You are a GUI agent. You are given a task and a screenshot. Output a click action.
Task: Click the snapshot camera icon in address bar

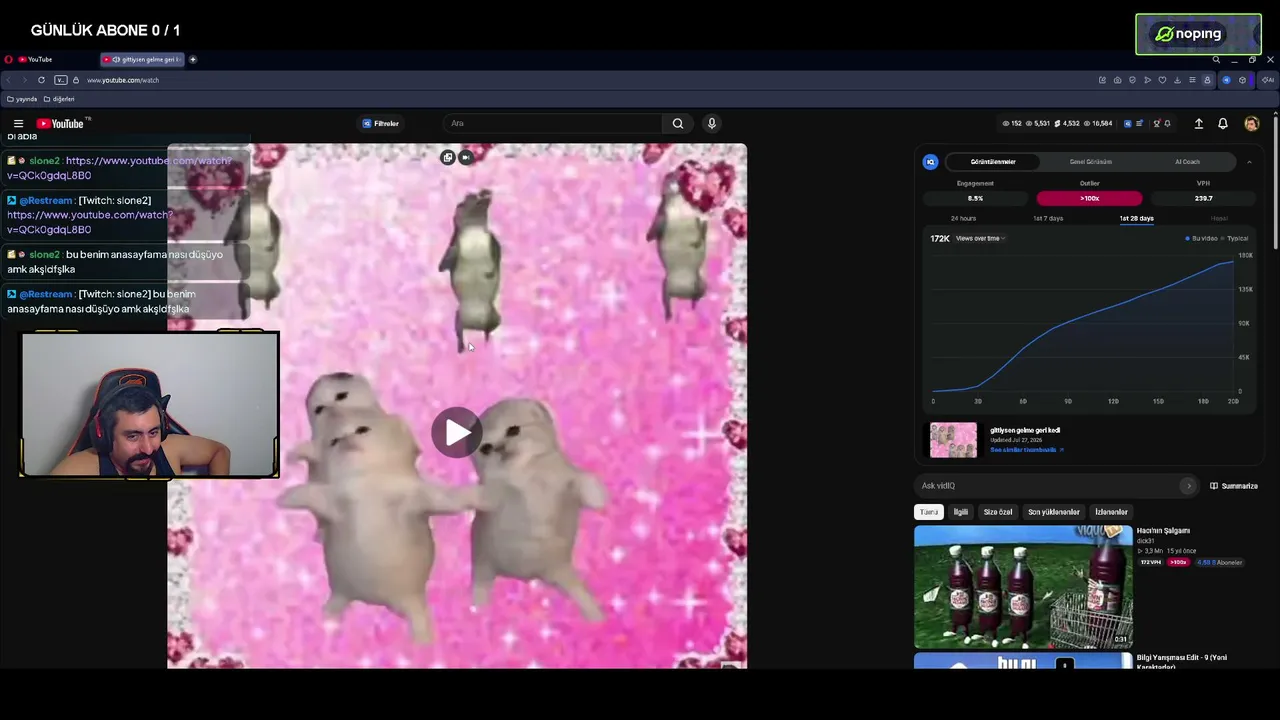1117,80
